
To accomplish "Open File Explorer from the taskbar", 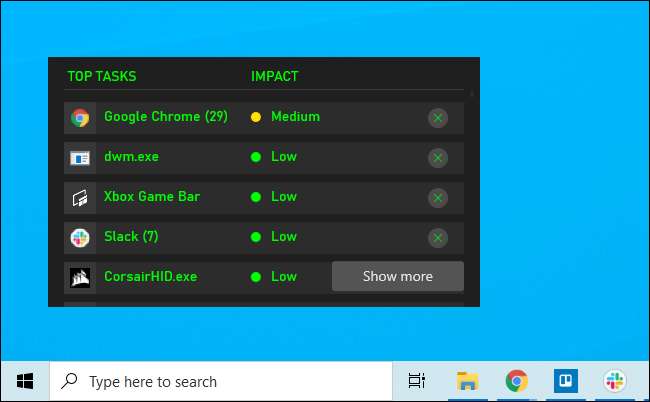I will [x=467, y=381].
